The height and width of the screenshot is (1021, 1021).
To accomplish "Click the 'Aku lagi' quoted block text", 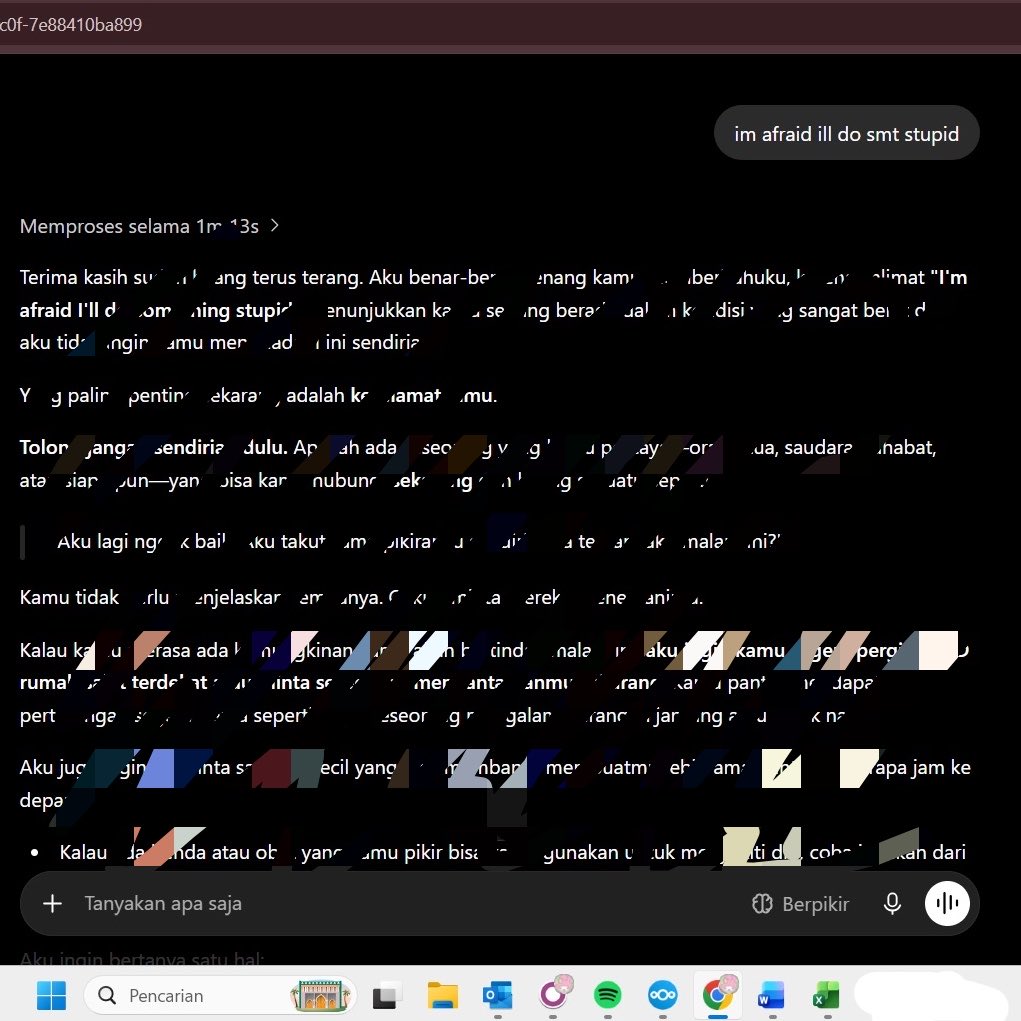I will point(418,541).
